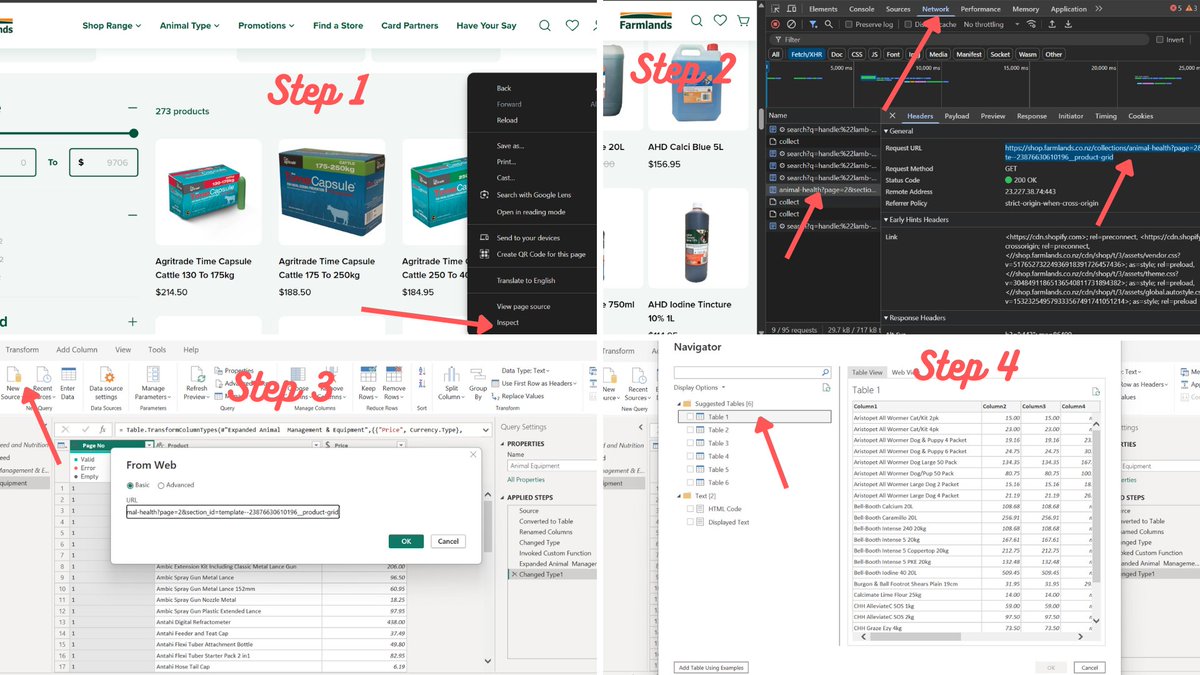This screenshot has width=1200, height=675.
Task: Tick the Displayed Text checkbox in Navigator
Action: click(x=690, y=522)
